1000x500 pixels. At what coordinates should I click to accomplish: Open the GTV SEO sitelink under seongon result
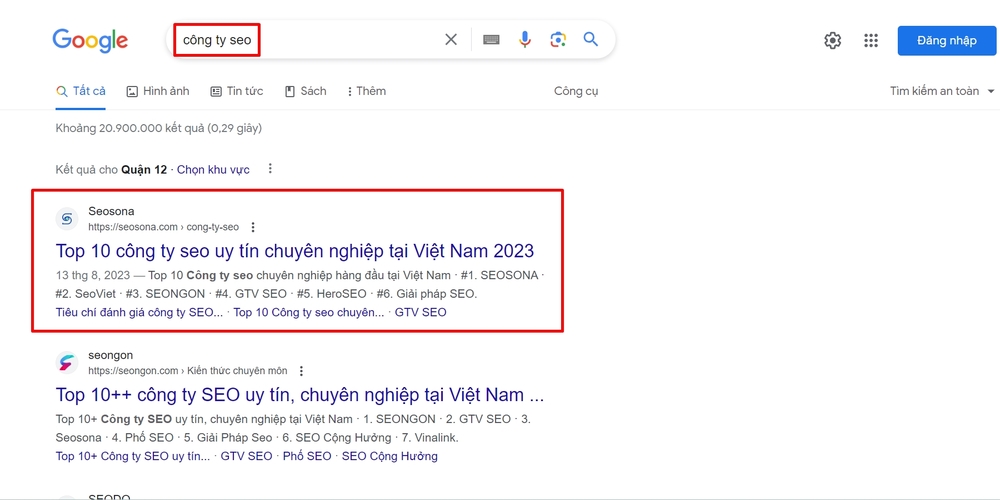[x=246, y=456]
